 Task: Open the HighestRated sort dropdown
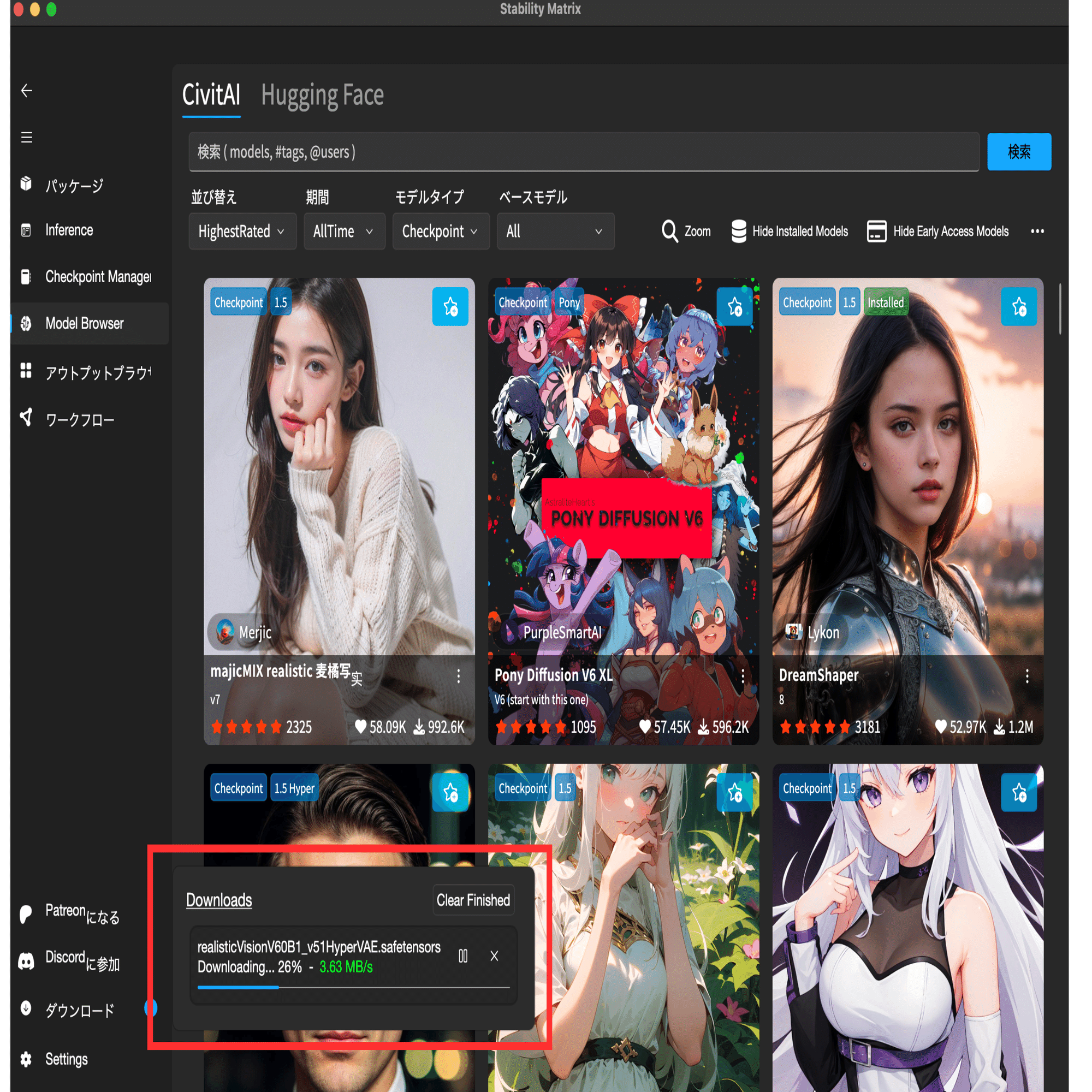coord(242,231)
